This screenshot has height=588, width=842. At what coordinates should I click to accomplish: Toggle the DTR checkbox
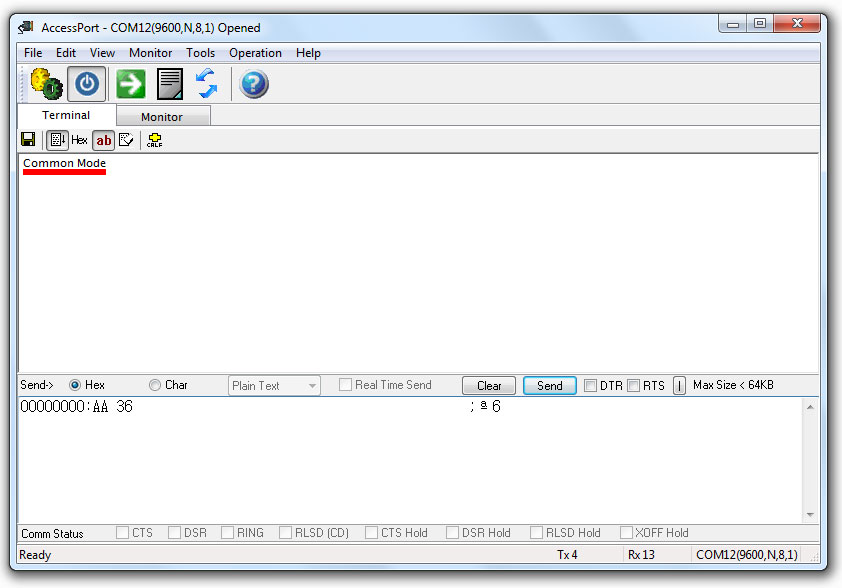click(x=590, y=385)
